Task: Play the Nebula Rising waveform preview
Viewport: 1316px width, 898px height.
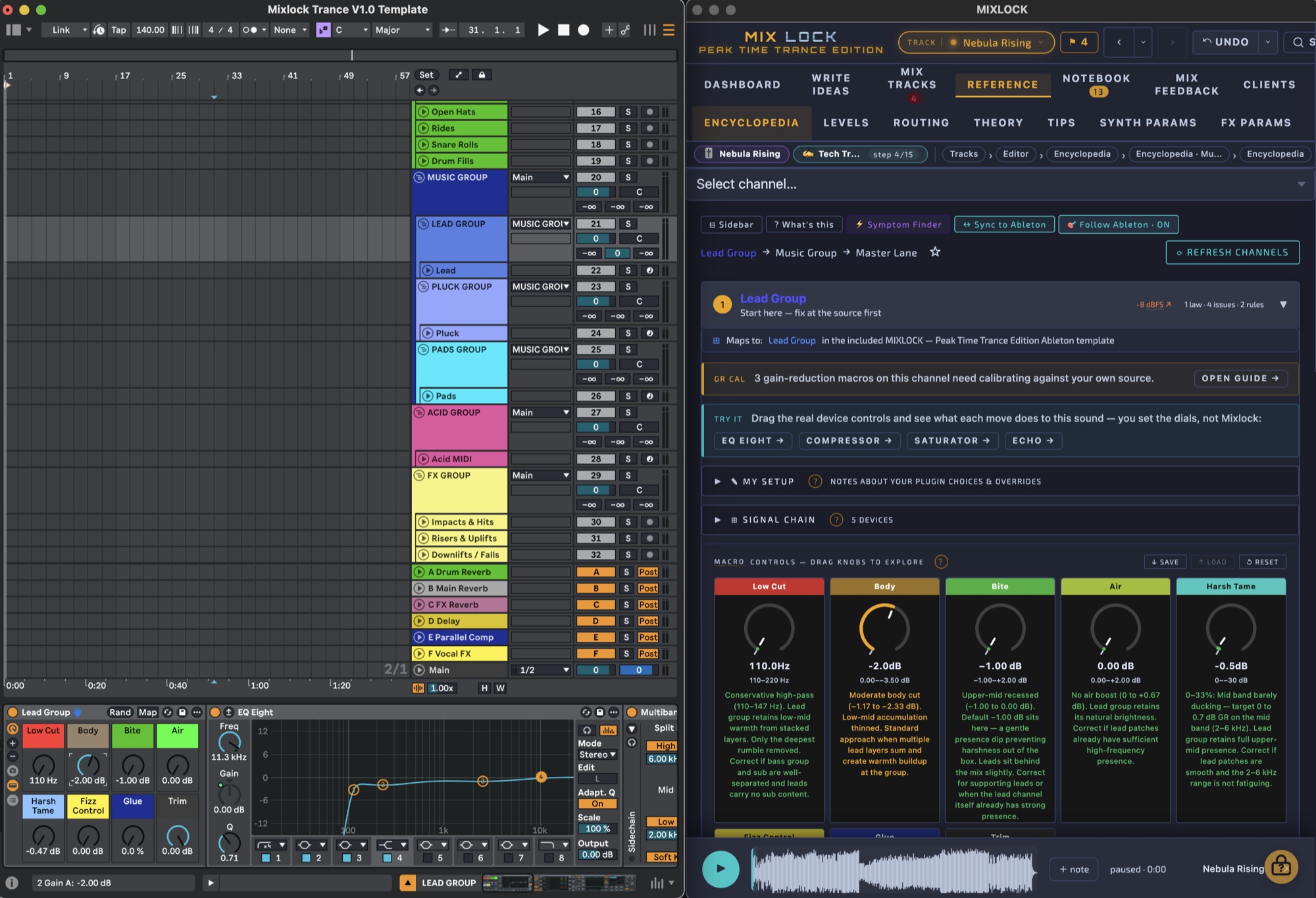Action: [x=721, y=869]
